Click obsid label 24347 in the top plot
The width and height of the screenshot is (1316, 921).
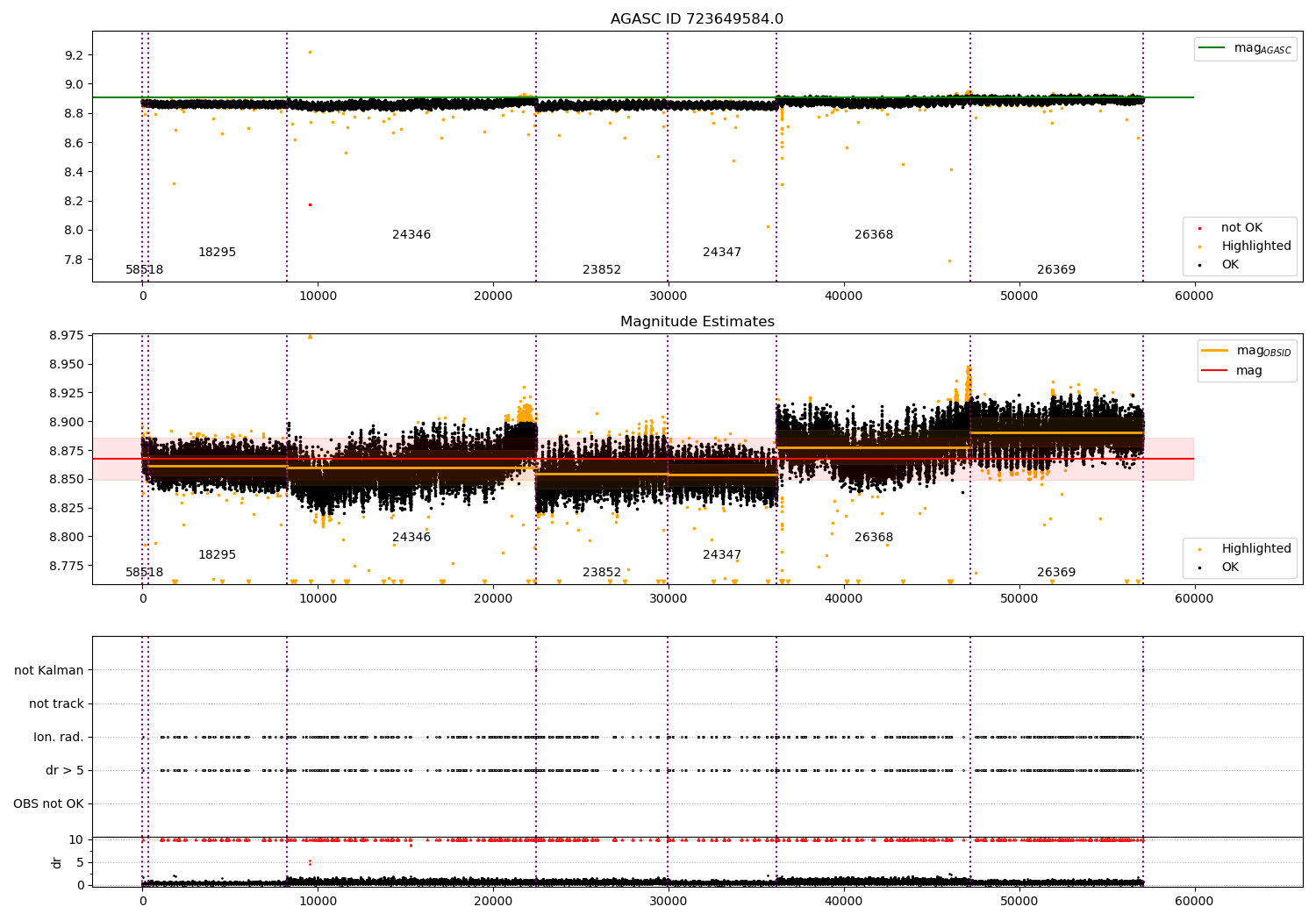point(722,253)
